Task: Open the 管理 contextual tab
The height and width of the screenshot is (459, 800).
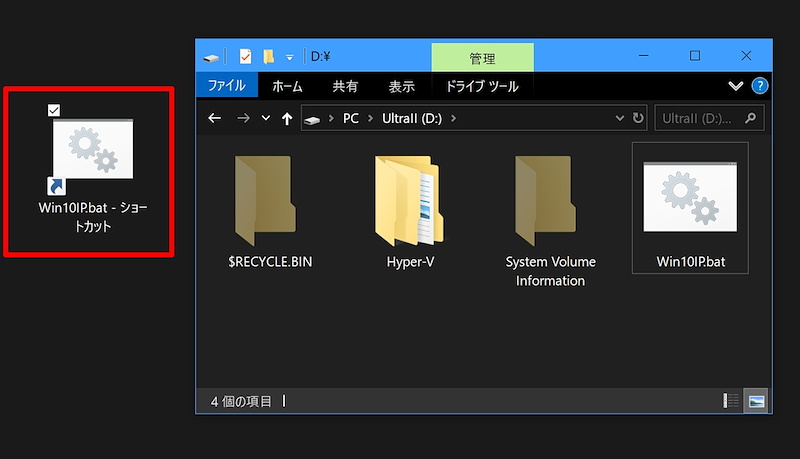Action: pyautogui.click(x=483, y=58)
